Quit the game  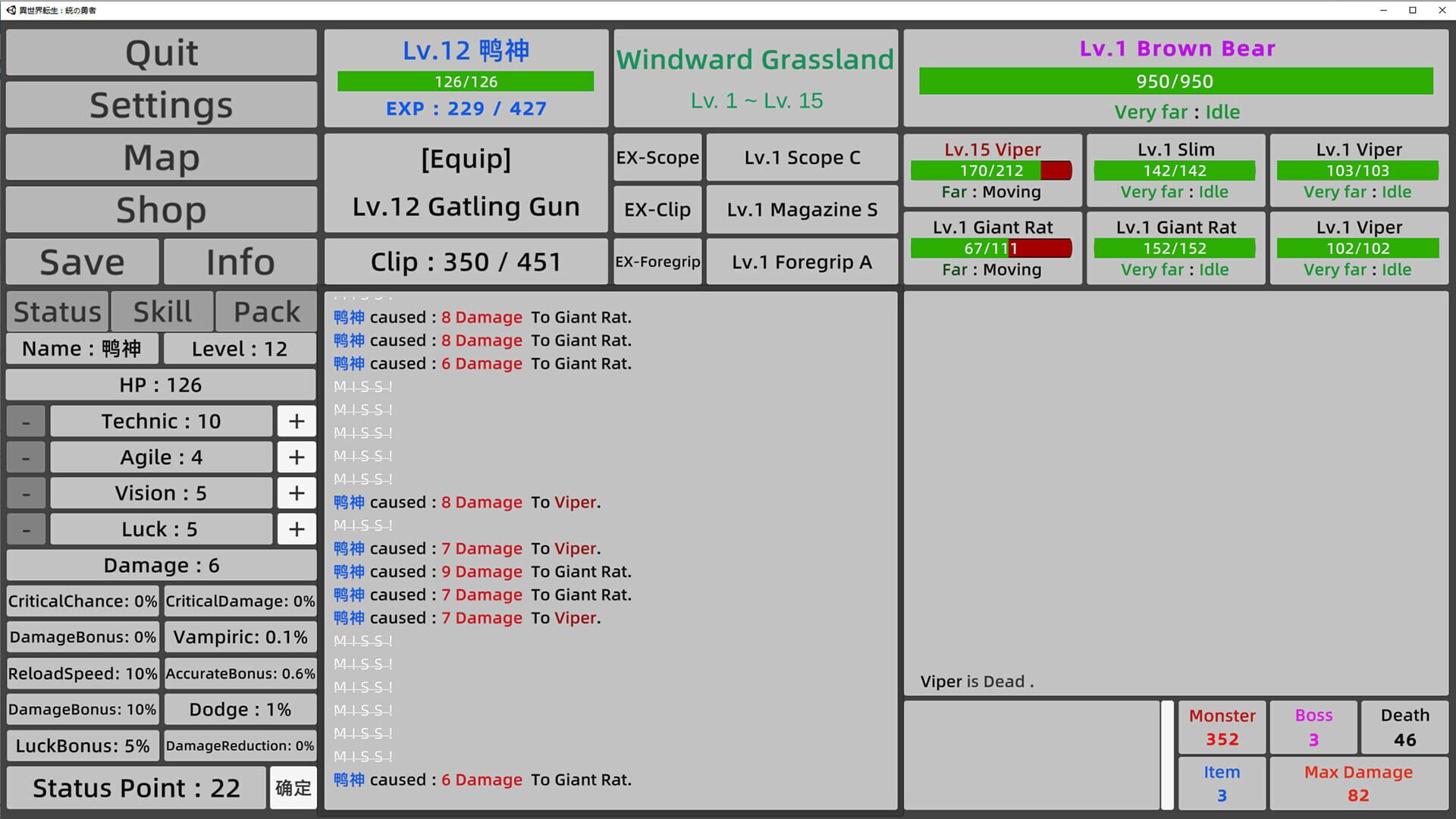coord(161,52)
